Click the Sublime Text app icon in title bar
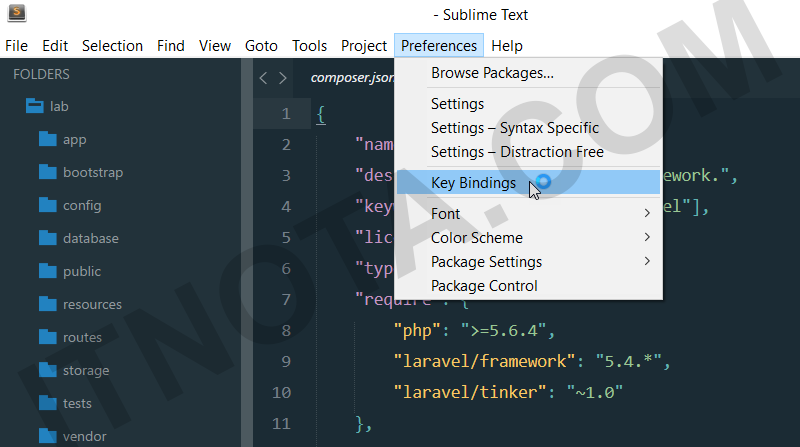This screenshot has height=447, width=800. [17, 13]
